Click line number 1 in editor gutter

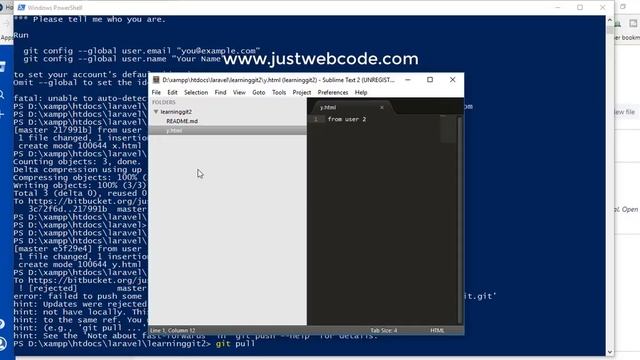tap(316, 119)
